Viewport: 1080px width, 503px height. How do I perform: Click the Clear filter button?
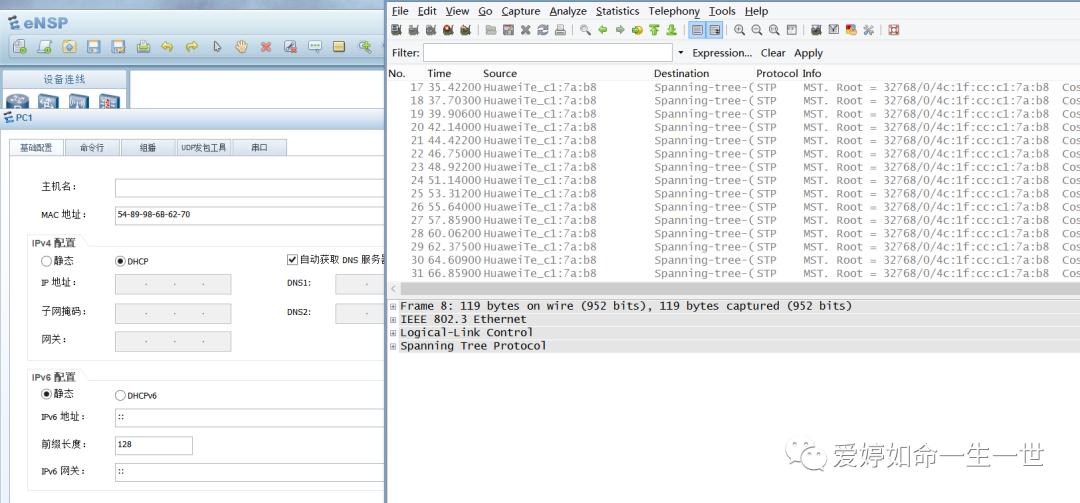click(773, 53)
